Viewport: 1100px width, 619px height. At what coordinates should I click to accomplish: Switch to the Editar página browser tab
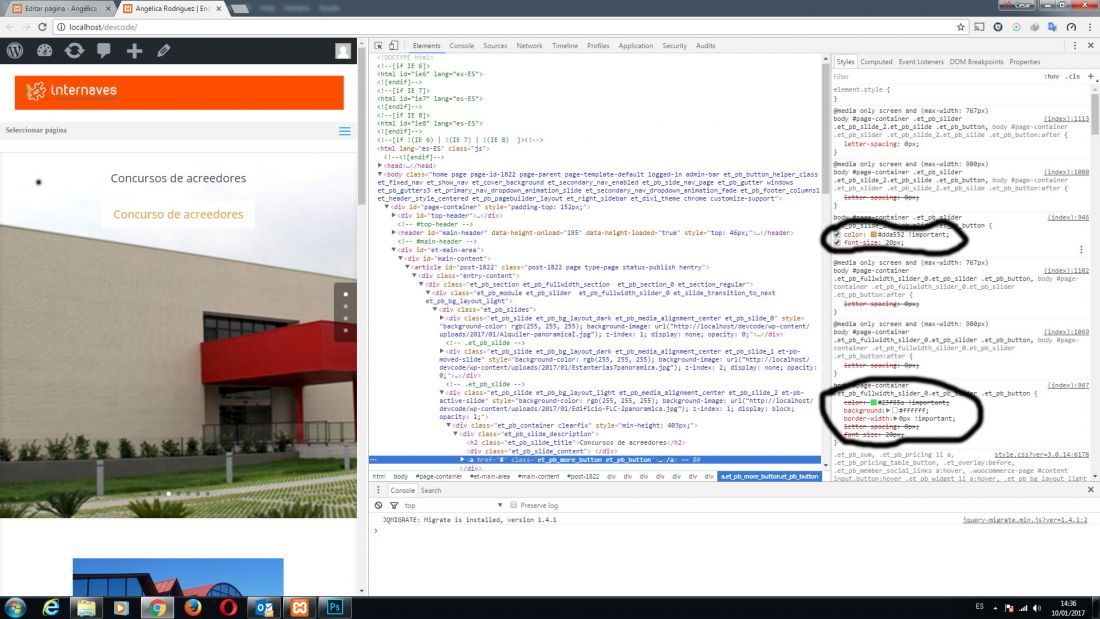coord(60,8)
